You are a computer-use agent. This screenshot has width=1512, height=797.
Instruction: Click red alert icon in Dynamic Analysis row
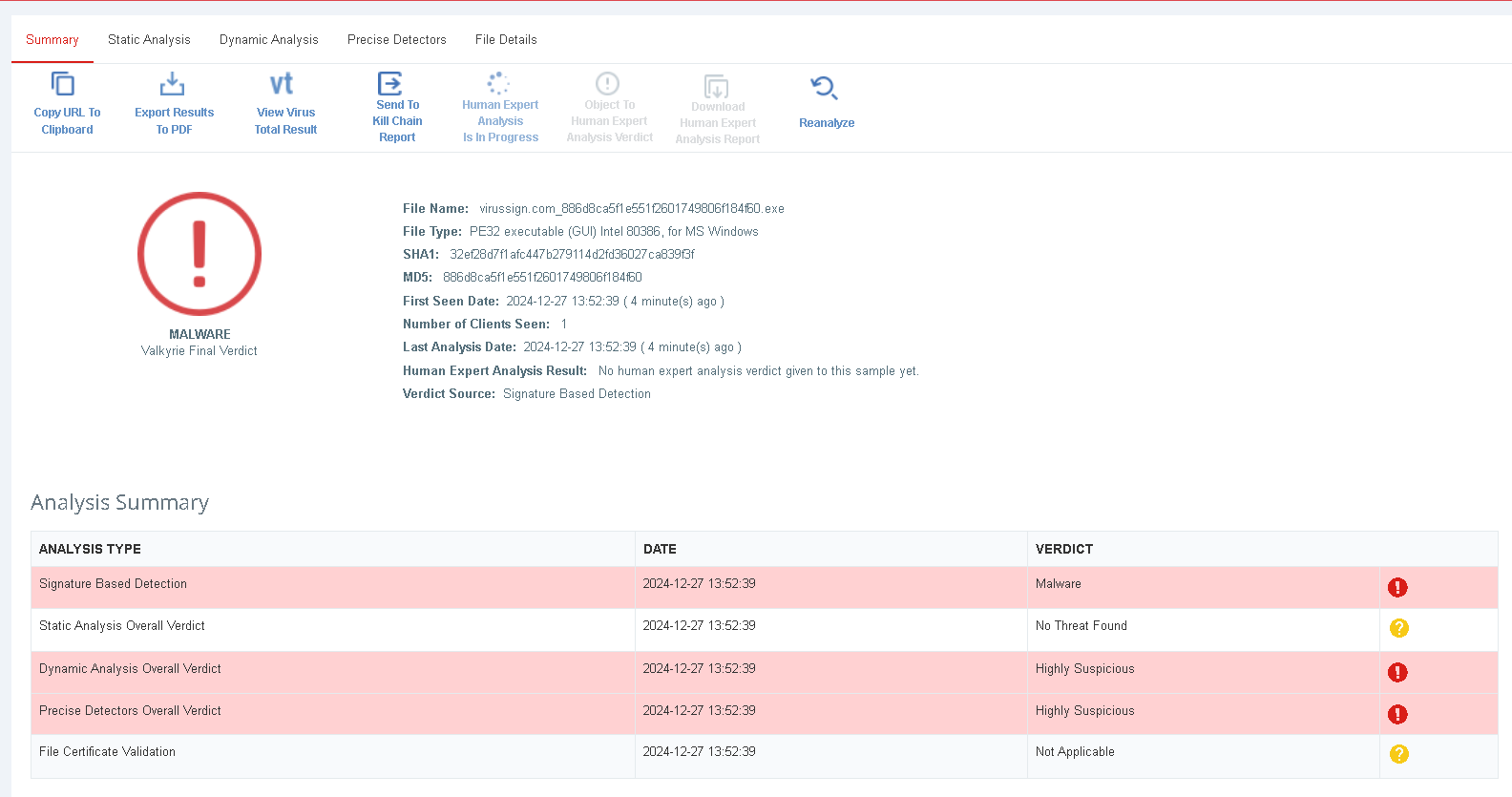[1397, 673]
